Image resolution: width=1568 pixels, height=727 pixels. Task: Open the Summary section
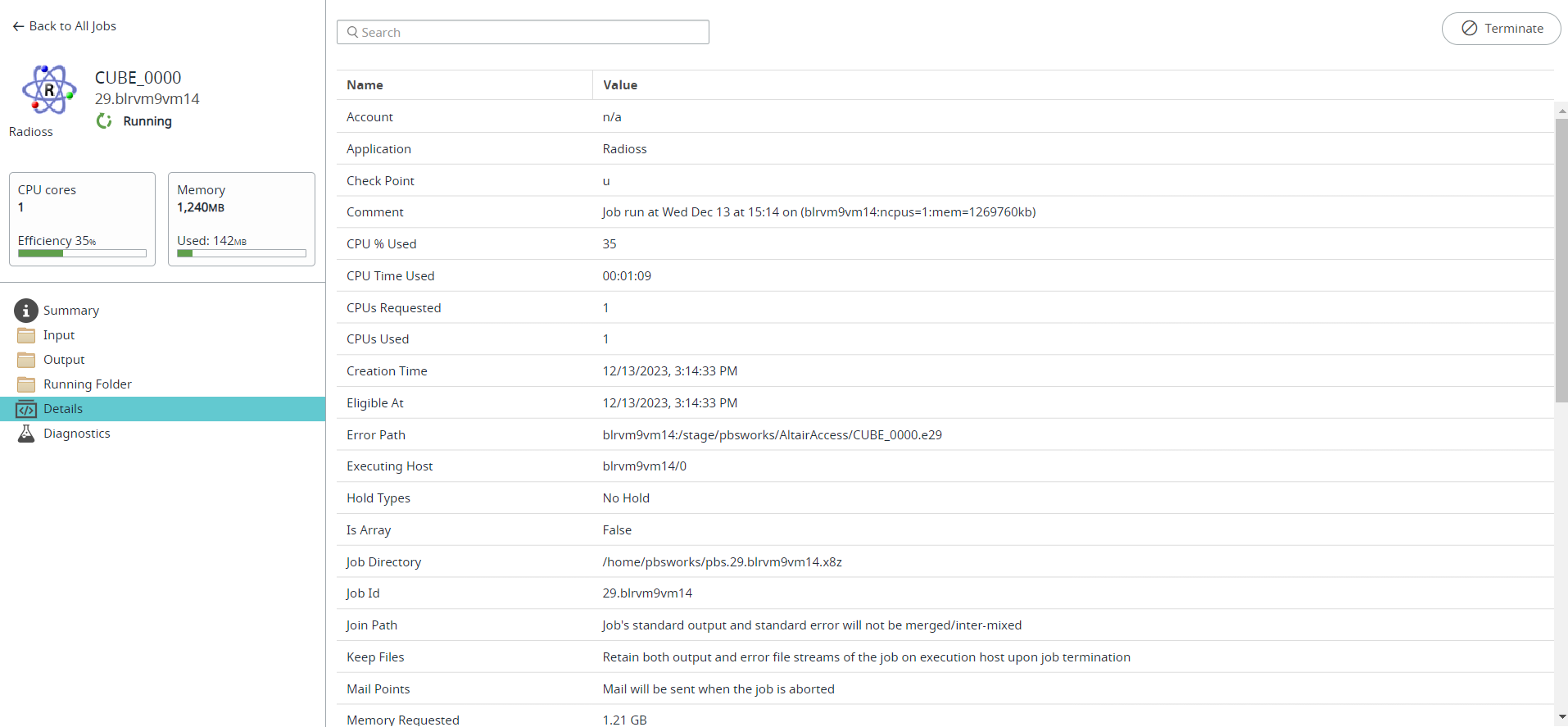tap(71, 311)
